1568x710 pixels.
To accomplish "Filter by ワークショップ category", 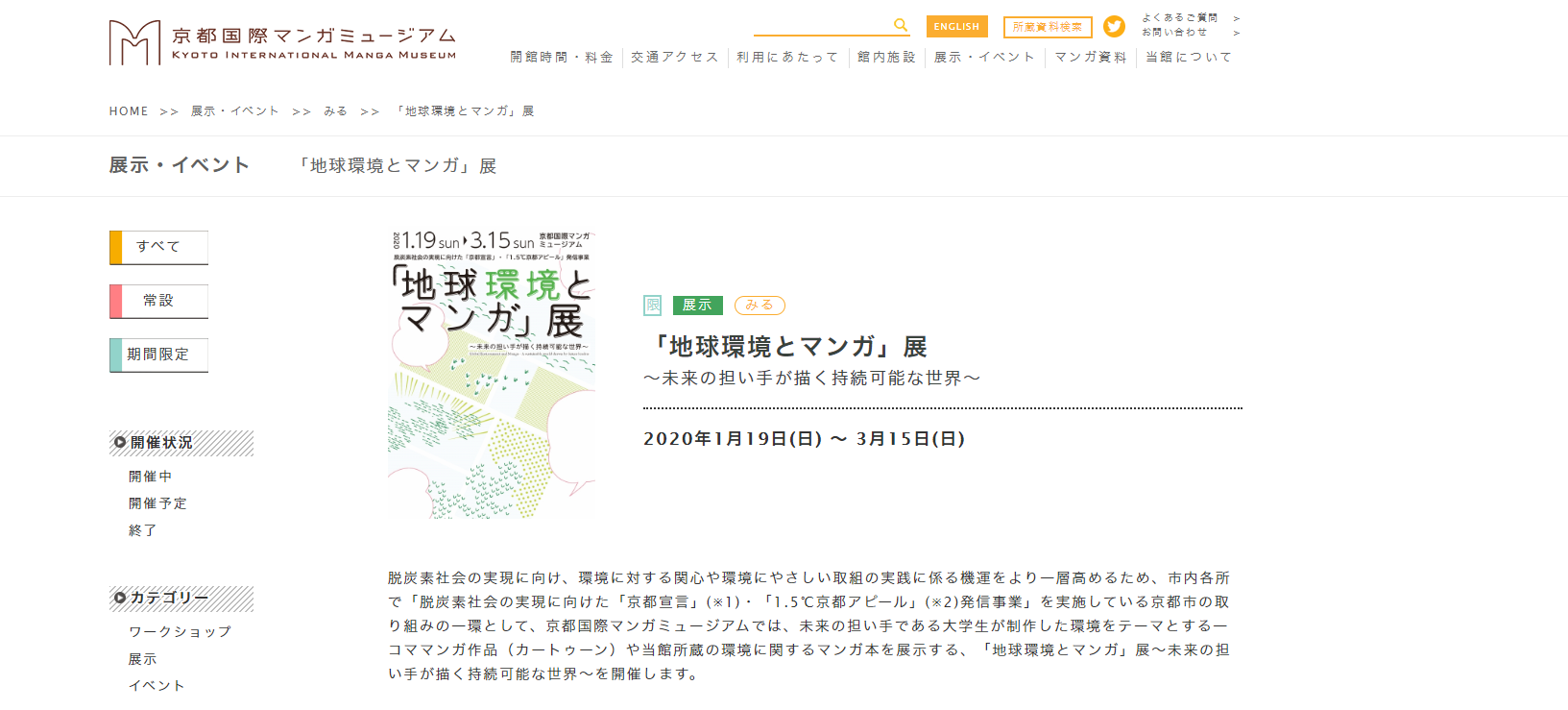I will [x=180, y=631].
